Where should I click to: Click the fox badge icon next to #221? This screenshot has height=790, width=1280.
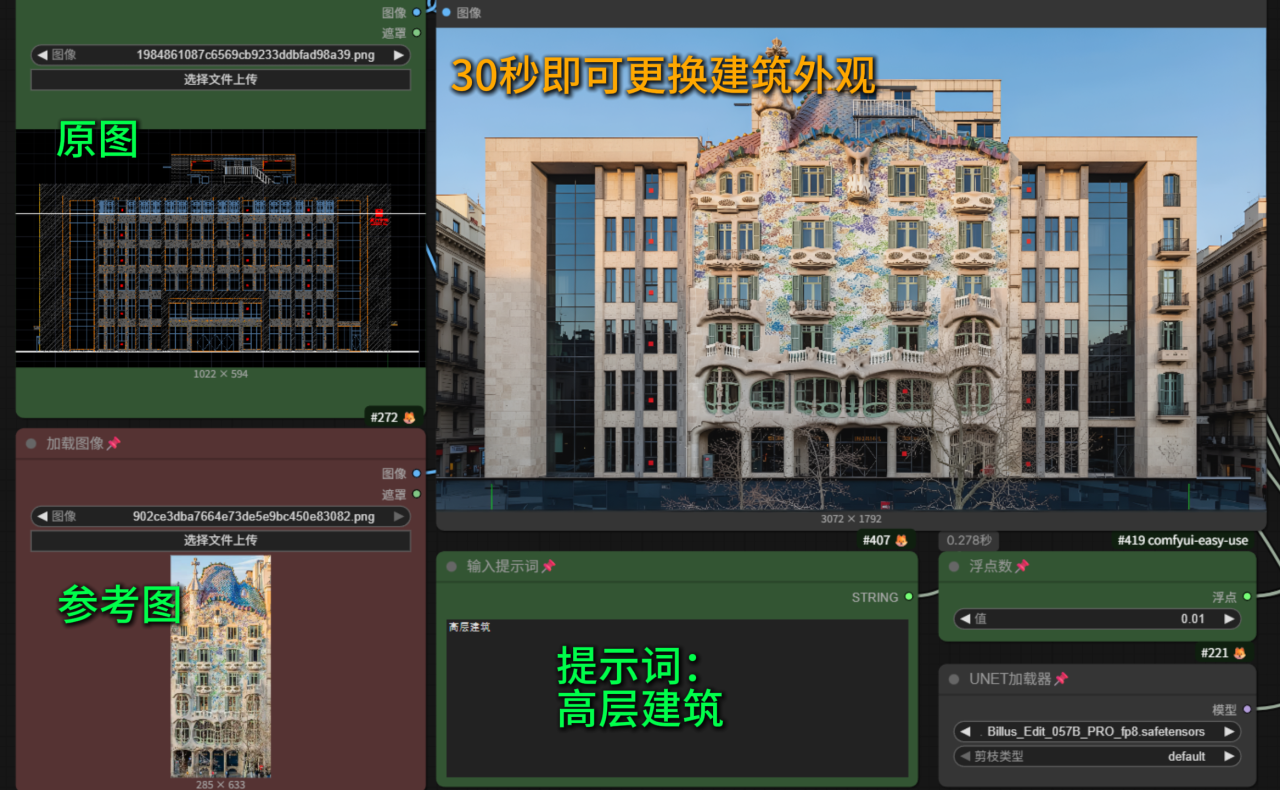pyautogui.click(x=1240, y=653)
